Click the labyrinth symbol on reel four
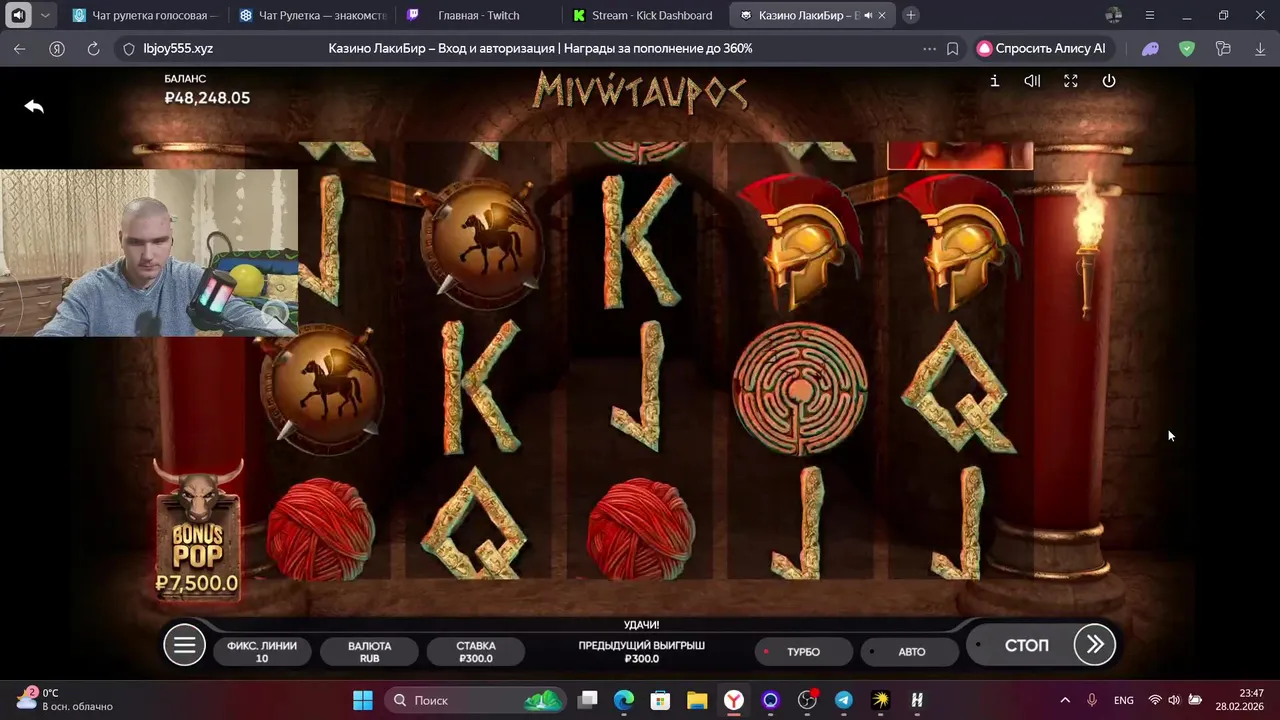 (800, 389)
